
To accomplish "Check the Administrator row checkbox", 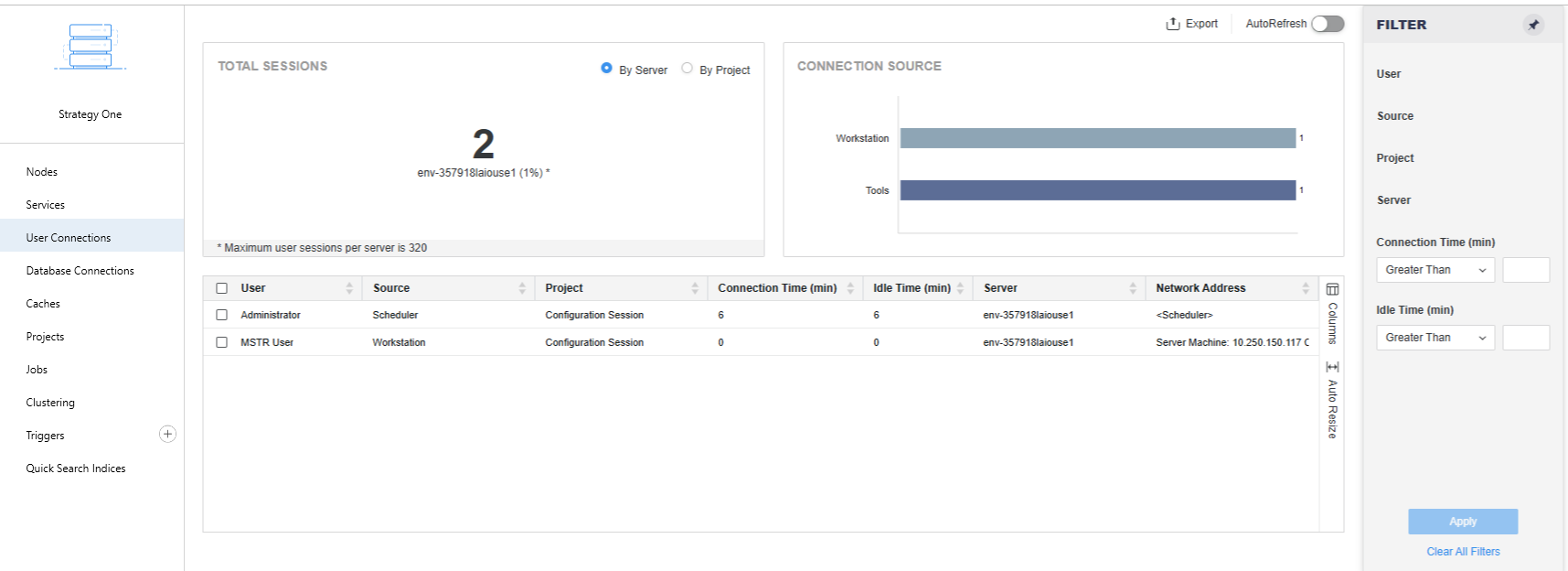I will coord(221,315).
